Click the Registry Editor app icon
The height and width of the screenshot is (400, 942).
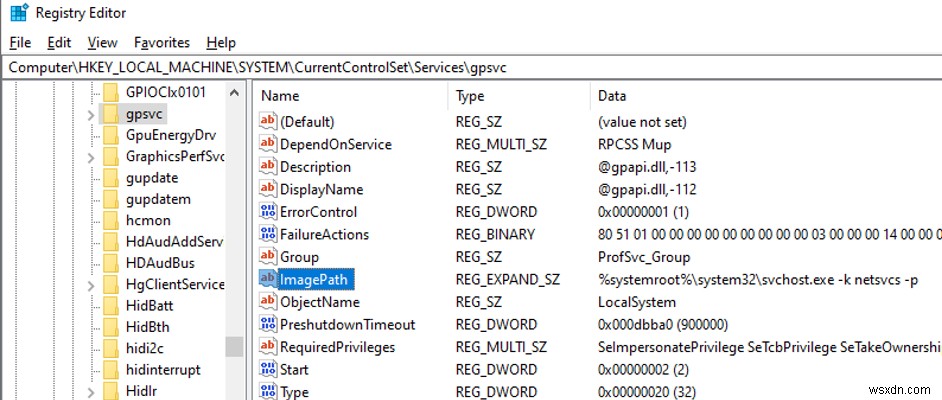click(x=19, y=13)
